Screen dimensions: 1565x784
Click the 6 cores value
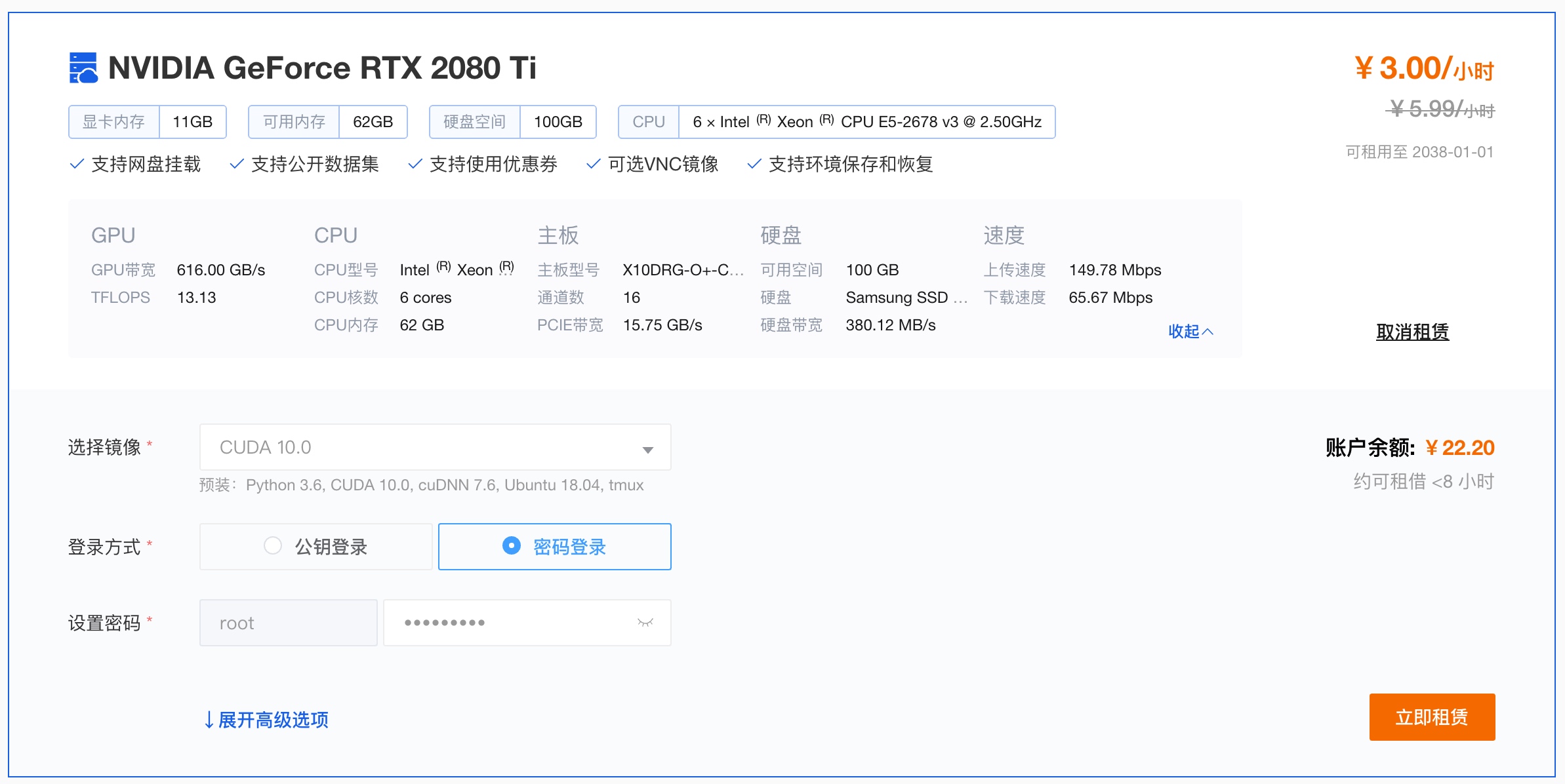(426, 298)
